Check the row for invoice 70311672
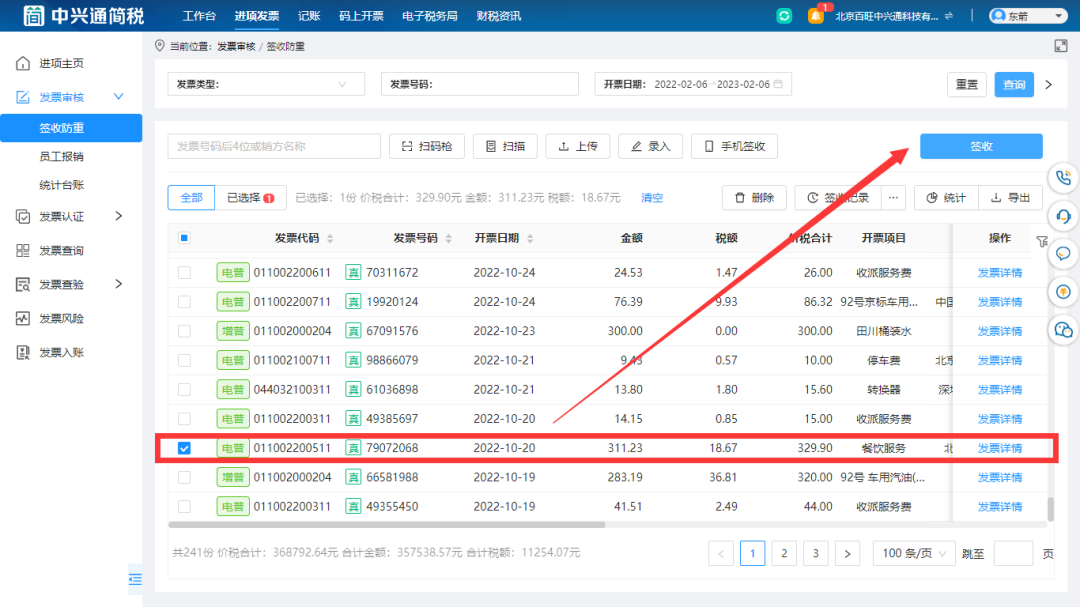1080x607 pixels. [x=184, y=273]
